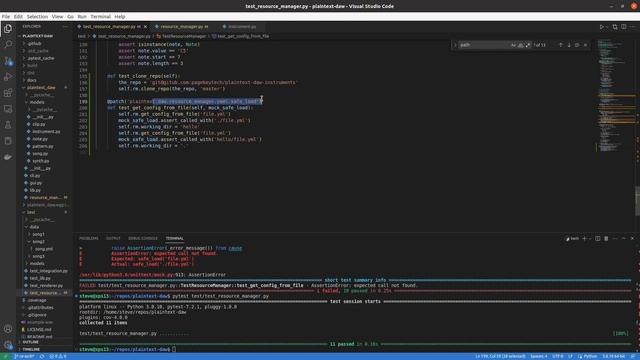Screen dimensions: 640x360
Task: Open instrument.py in the explorer tree
Action: coord(46,131)
